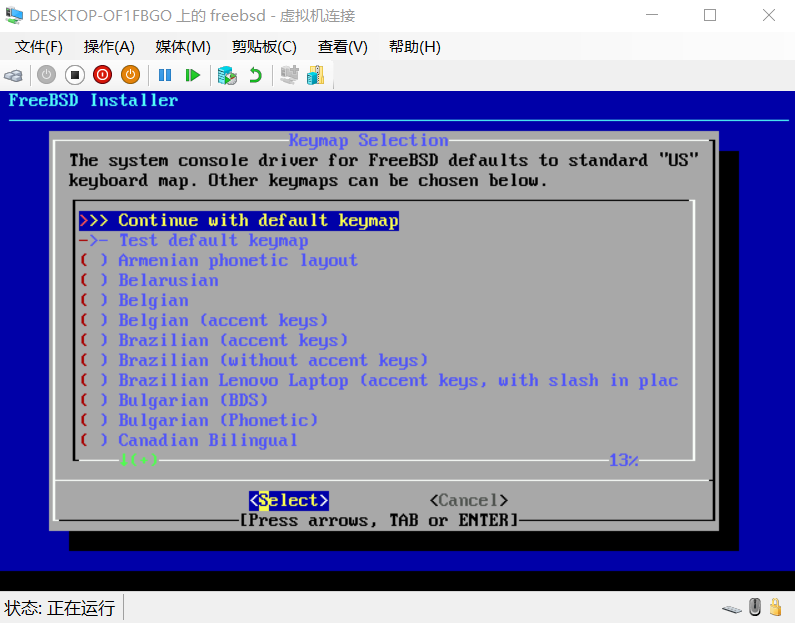796x623 pixels.
Task: Click the green scroll-down indicator ↓(+)
Action: (x=138, y=460)
